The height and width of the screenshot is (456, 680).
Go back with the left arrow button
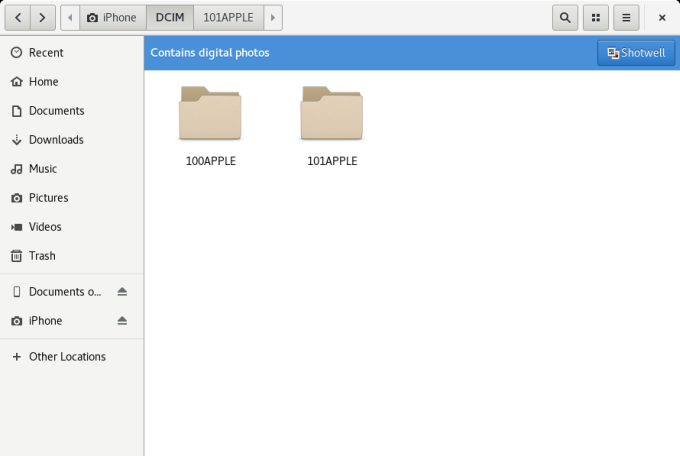[x=18, y=18]
